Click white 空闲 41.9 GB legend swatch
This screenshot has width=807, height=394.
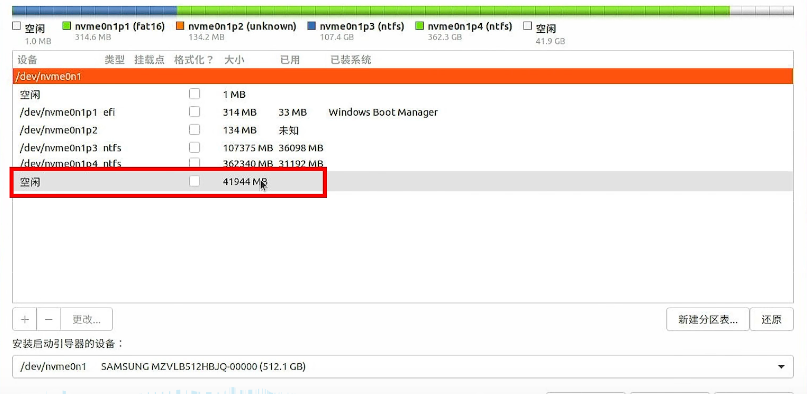point(528,26)
